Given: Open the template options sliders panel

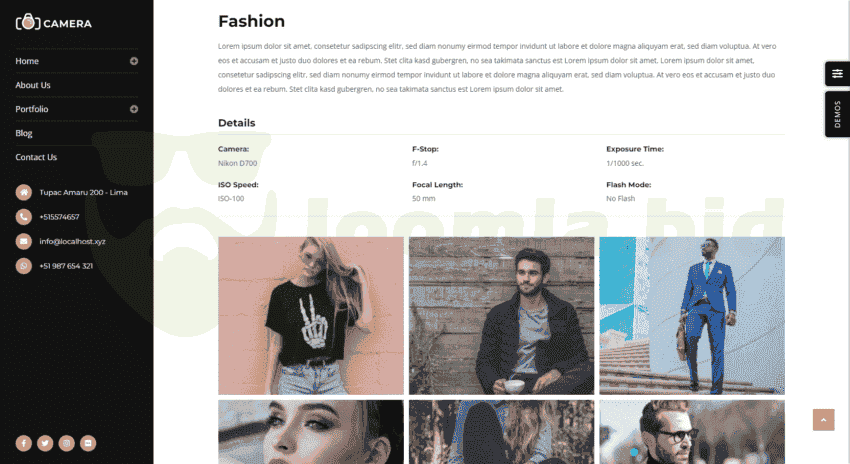Looking at the screenshot, I should (x=838, y=74).
